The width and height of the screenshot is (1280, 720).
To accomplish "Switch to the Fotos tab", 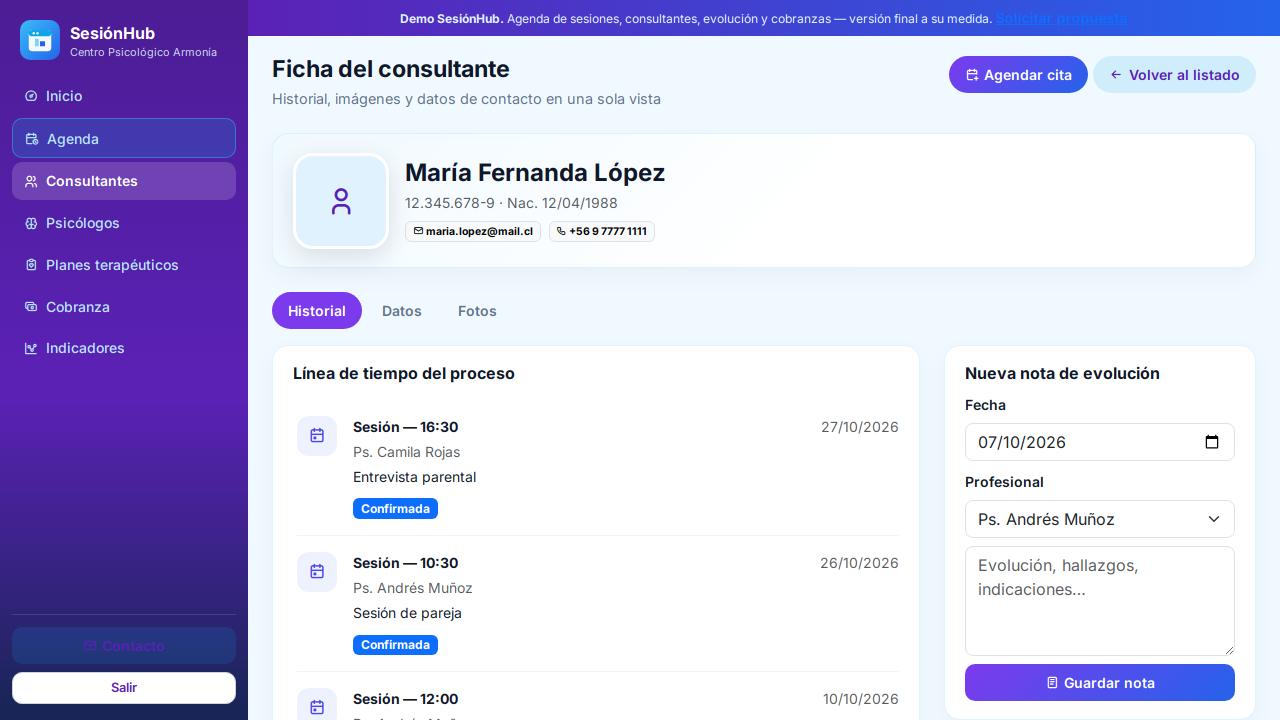I will pyautogui.click(x=477, y=311).
